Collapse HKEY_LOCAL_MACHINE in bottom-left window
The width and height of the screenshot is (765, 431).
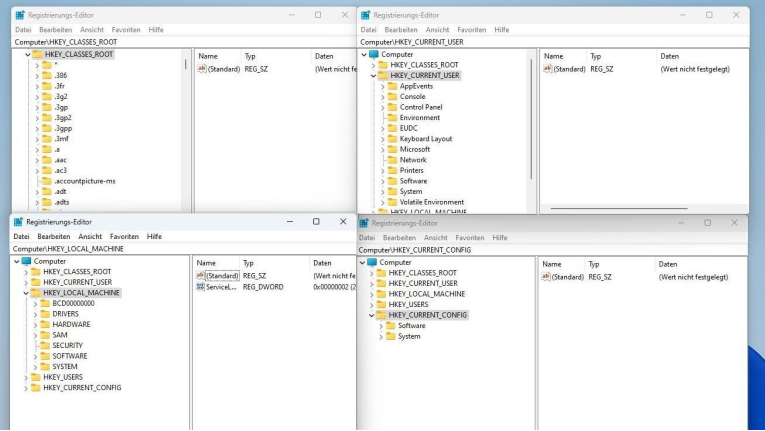pyautogui.click(x=26, y=293)
